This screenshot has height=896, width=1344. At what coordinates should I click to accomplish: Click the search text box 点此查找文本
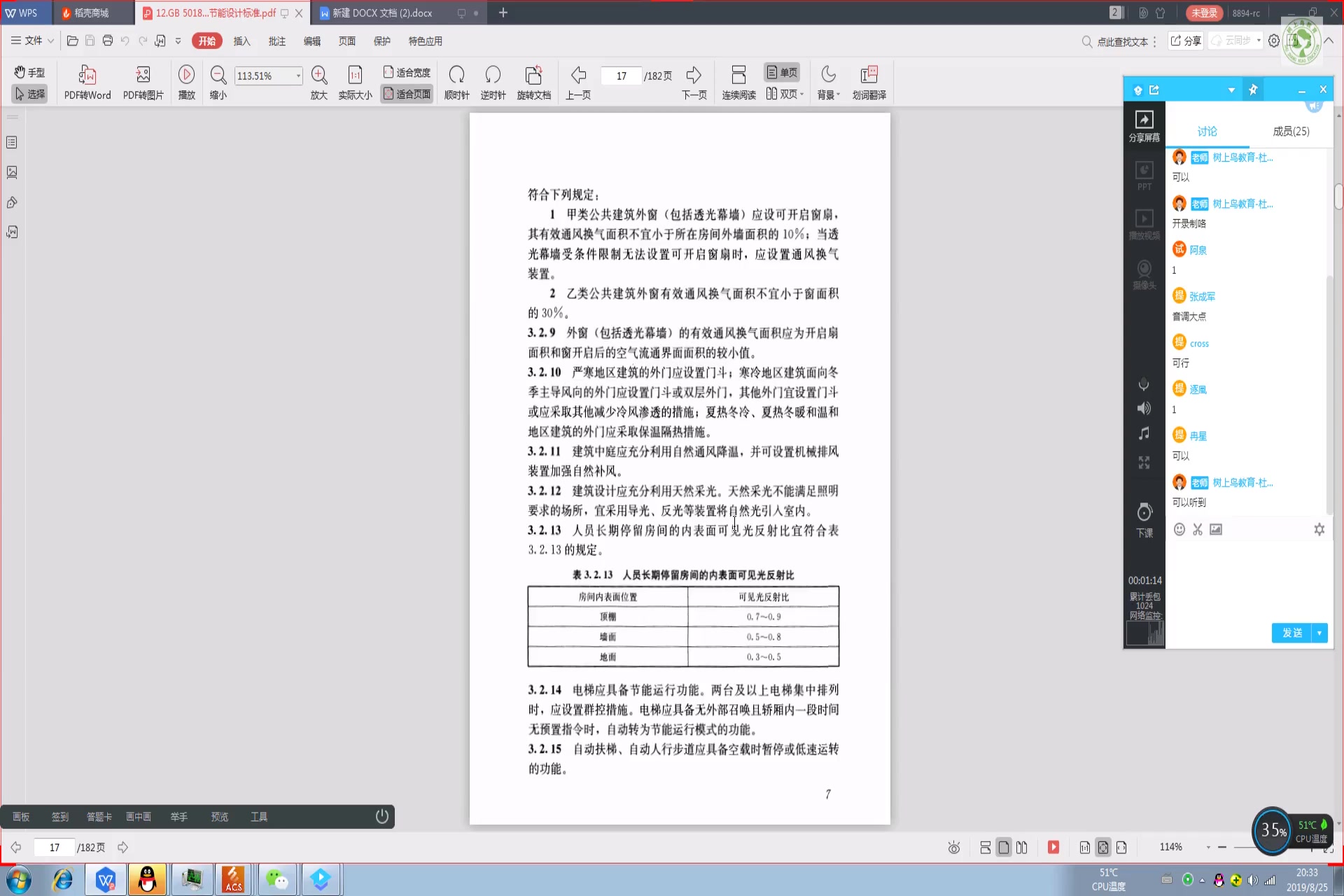[1123, 41]
